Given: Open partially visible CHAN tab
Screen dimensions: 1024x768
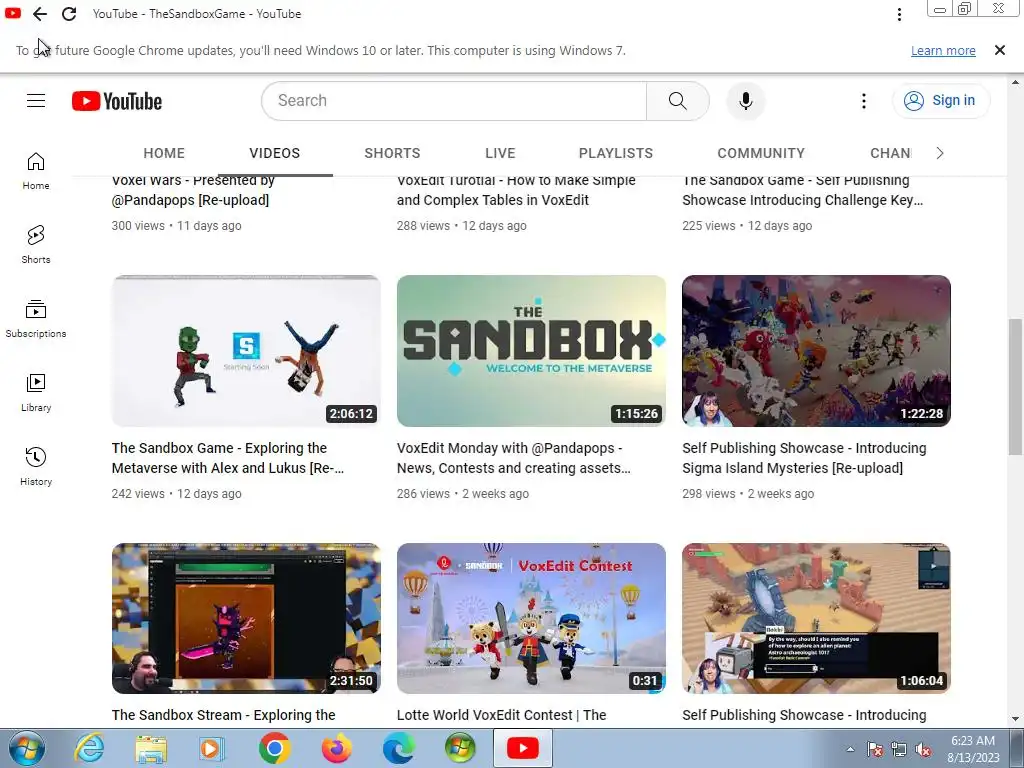Looking at the screenshot, I should click(x=891, y=153).
